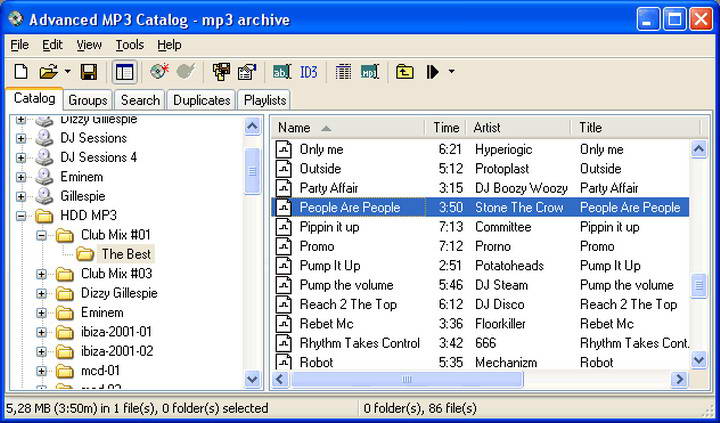This screenshot has height=423, width=720.
Task: Go up one folder level icon
Action: pos(405,72)
